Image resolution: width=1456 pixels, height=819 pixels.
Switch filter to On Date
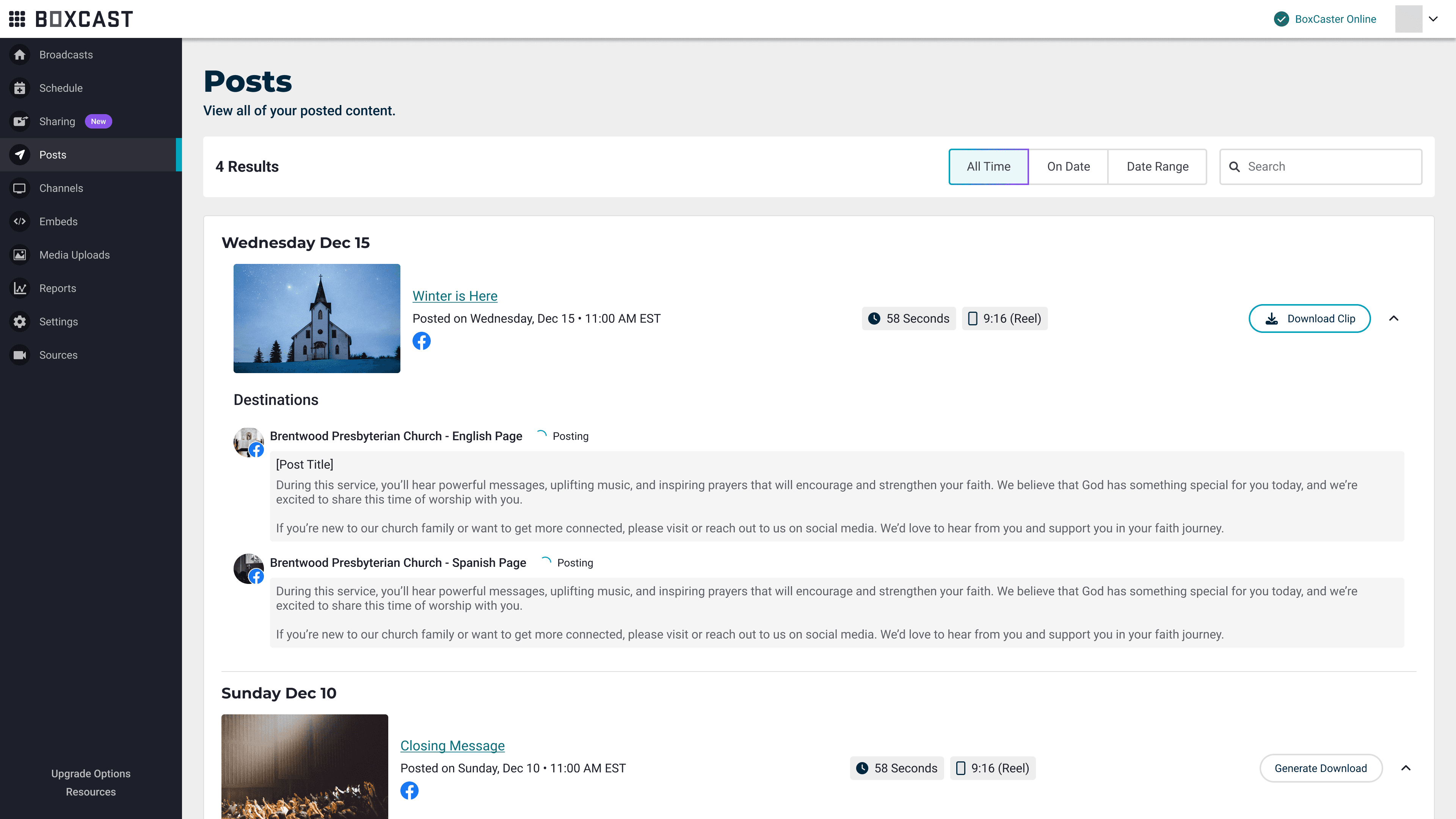click(x=1068, y=167)
